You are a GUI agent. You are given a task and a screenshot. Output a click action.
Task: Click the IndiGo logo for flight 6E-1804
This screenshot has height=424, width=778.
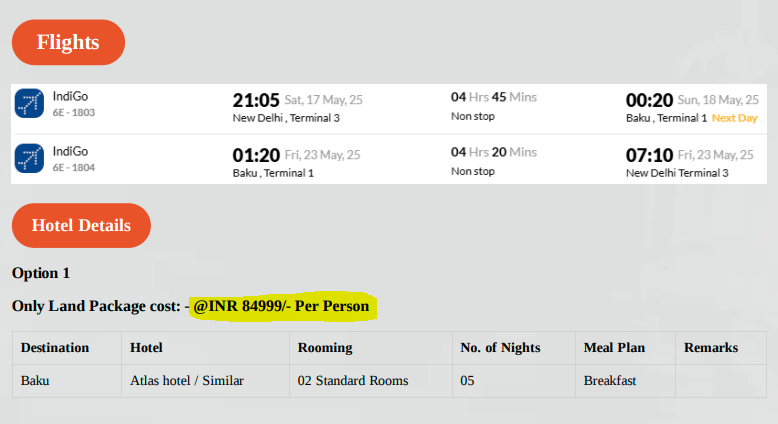[29, 158]
